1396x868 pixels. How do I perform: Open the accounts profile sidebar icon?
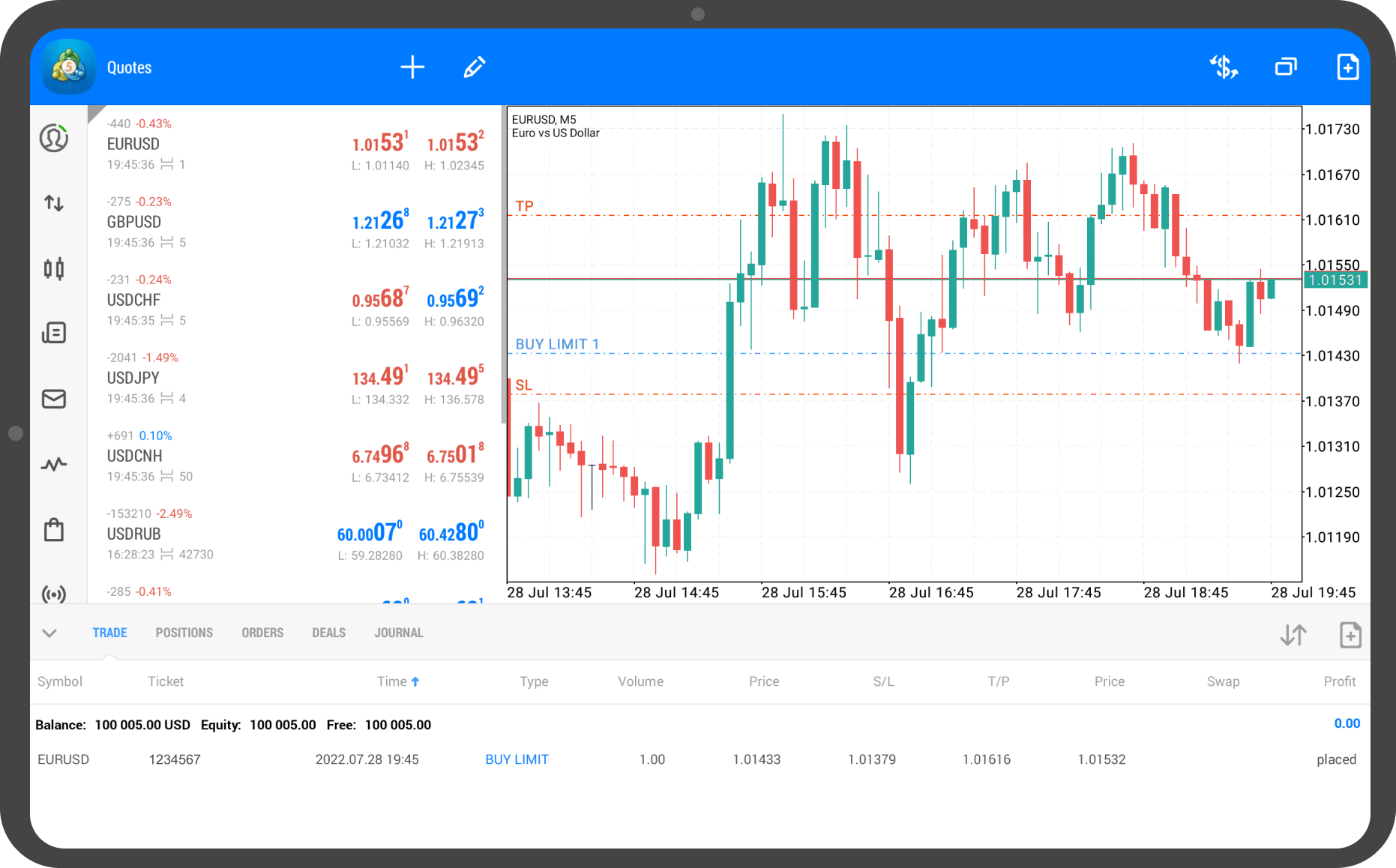tap(54, 138)
